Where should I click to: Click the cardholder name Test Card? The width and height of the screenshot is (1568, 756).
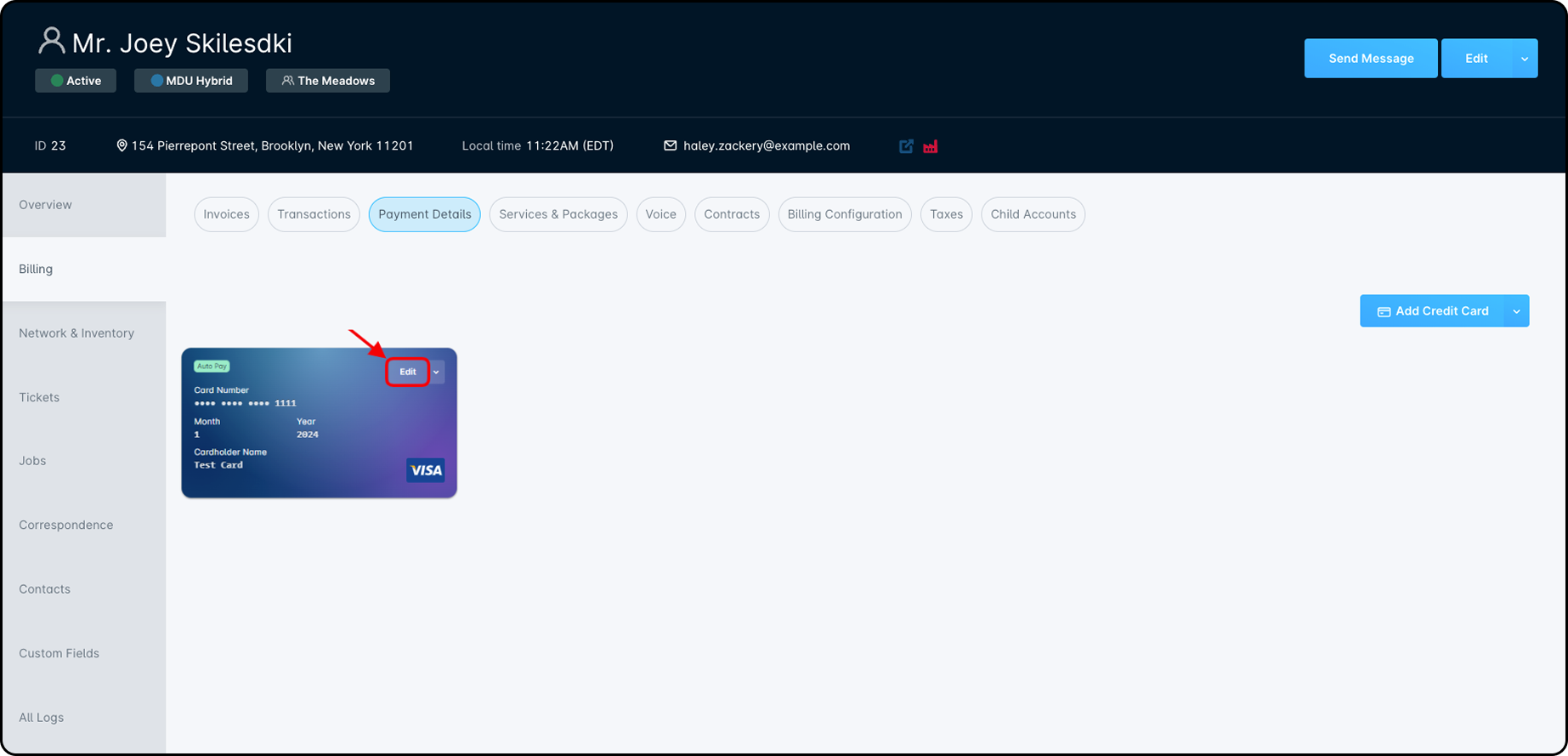coord(218,465)
